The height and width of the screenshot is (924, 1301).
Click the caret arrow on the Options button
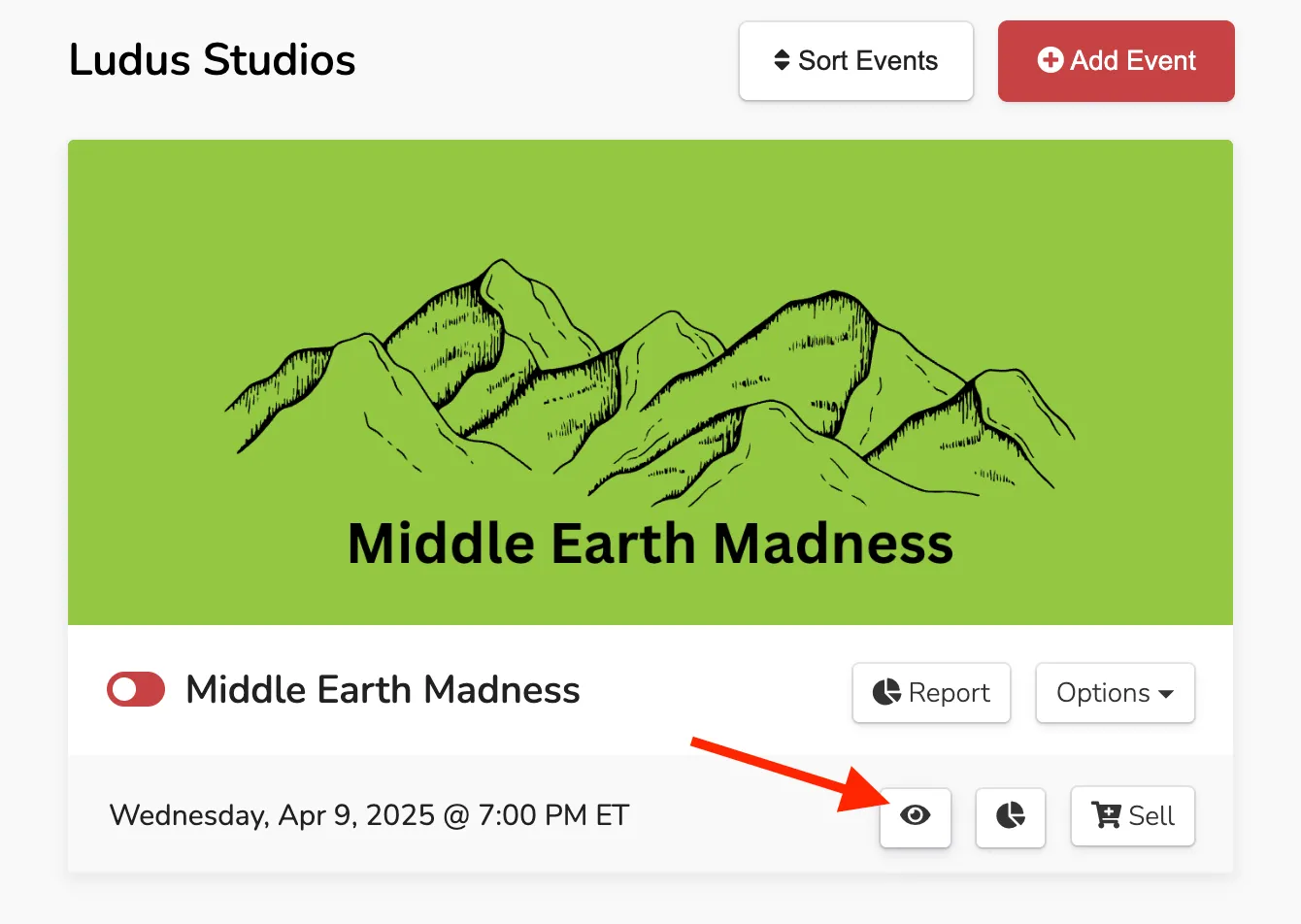[1166, 694]
